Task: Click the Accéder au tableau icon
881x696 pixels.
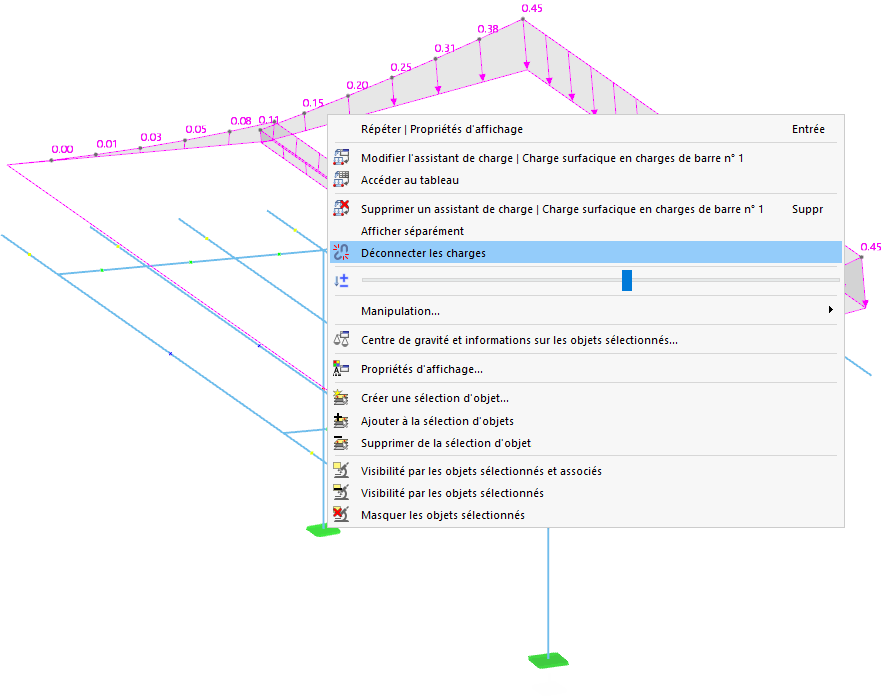Action: 341,180
